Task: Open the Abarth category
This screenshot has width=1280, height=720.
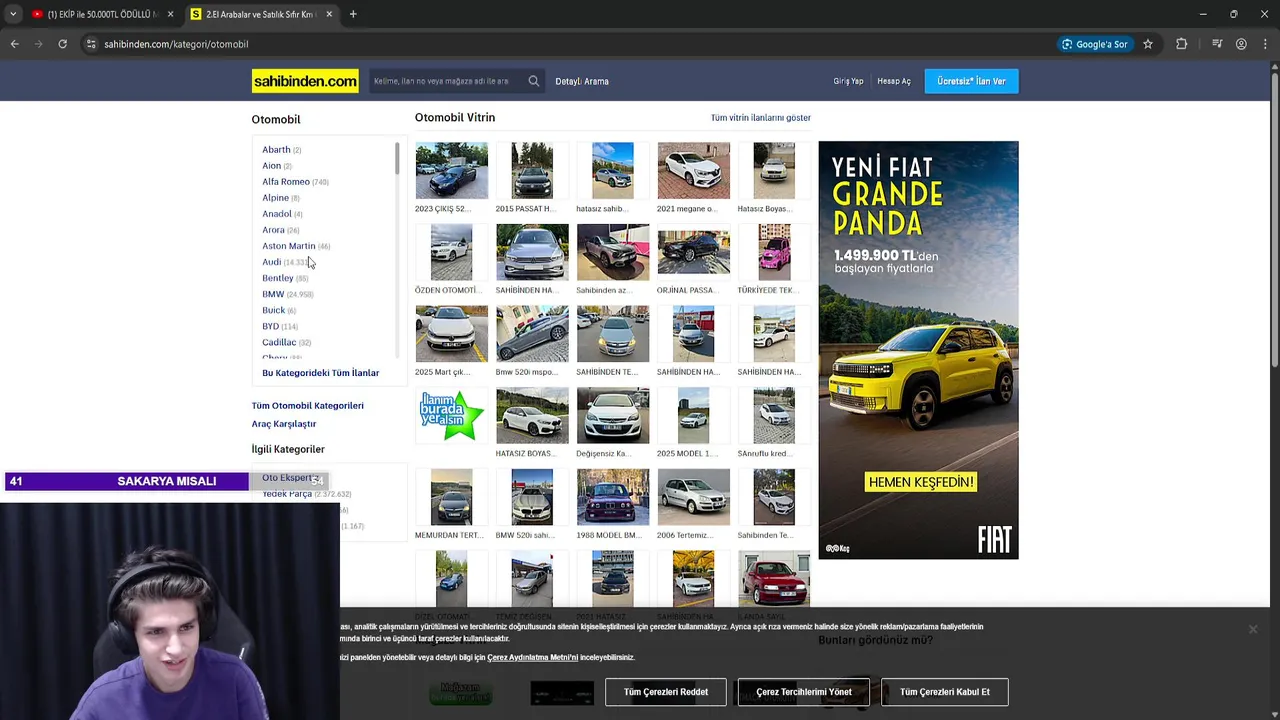Action: (276, 150)
